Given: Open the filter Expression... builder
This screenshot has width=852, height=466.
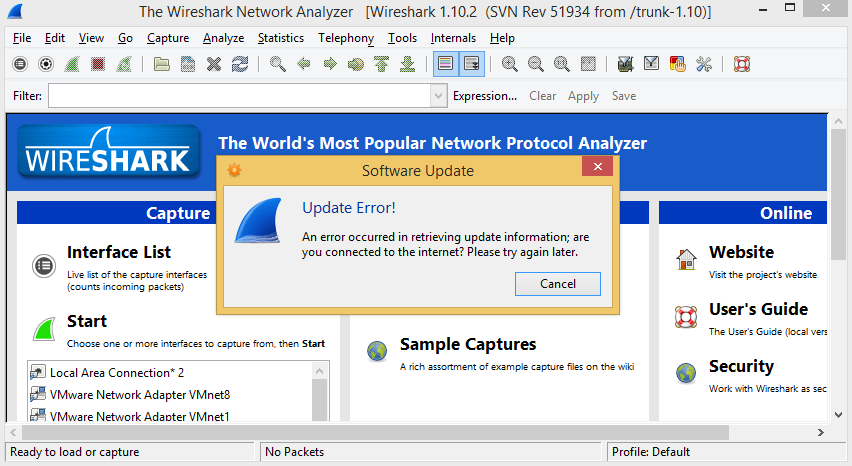Looking at the screenshot, I should 485,96.
